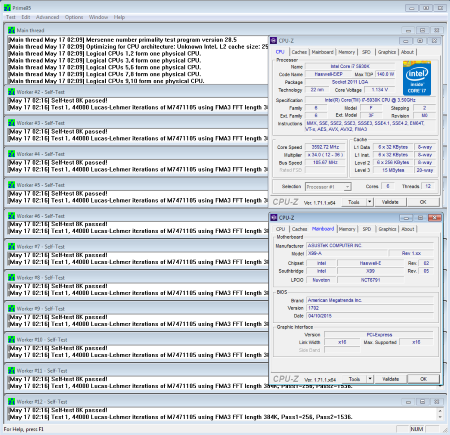This screenshot has height=435, width=450.
Task: Select the SPD tab in lower CPU-Z
Action: (x=367, y=229)
